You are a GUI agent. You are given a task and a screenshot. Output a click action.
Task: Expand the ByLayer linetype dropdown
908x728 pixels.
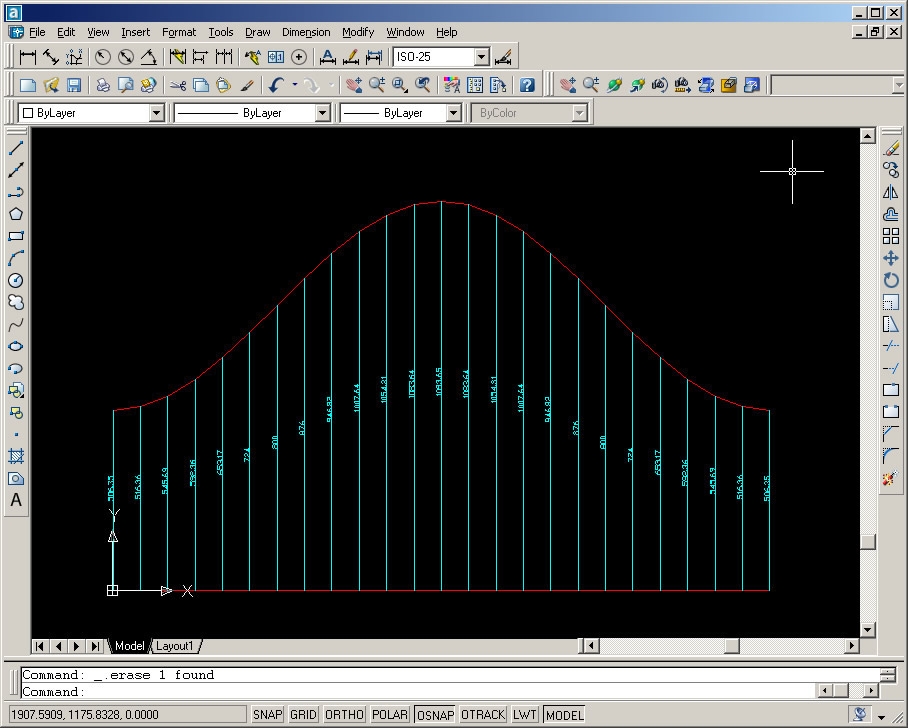[x=322, y=113]
